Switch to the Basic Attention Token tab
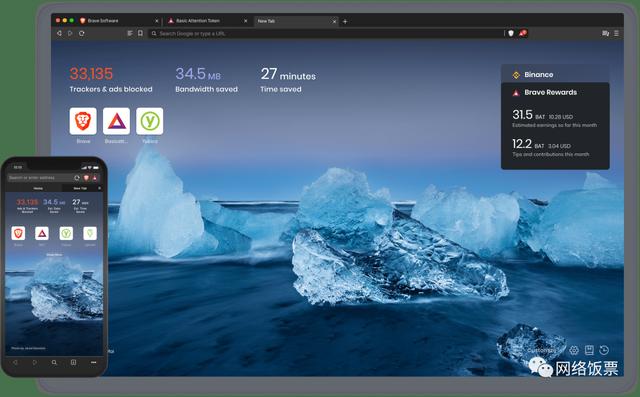Viewport: 640px width, 397px height. pyautogui.click(x=207, y=21)
